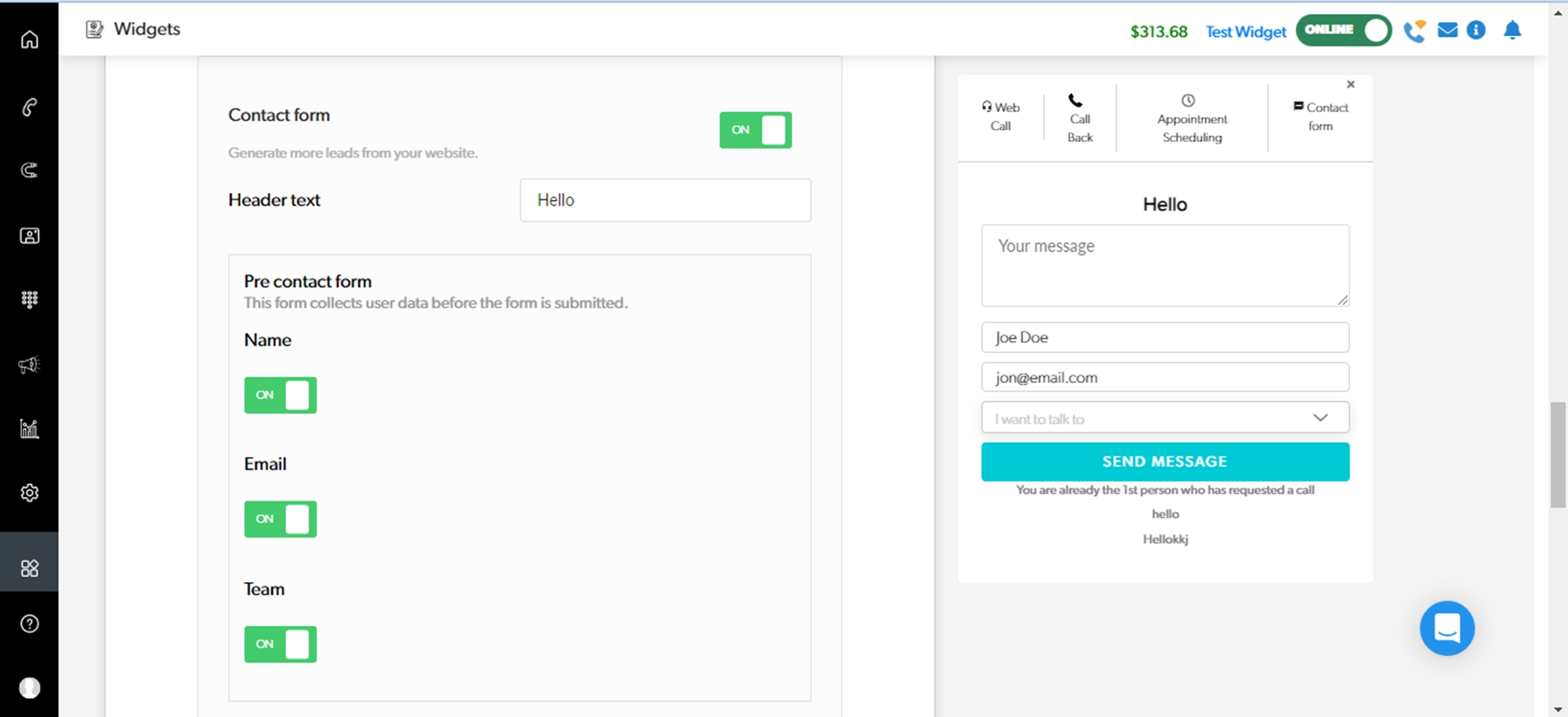Click the blue info icon in header
The width and height of the screenshot is (1568, 717).
1476,31
